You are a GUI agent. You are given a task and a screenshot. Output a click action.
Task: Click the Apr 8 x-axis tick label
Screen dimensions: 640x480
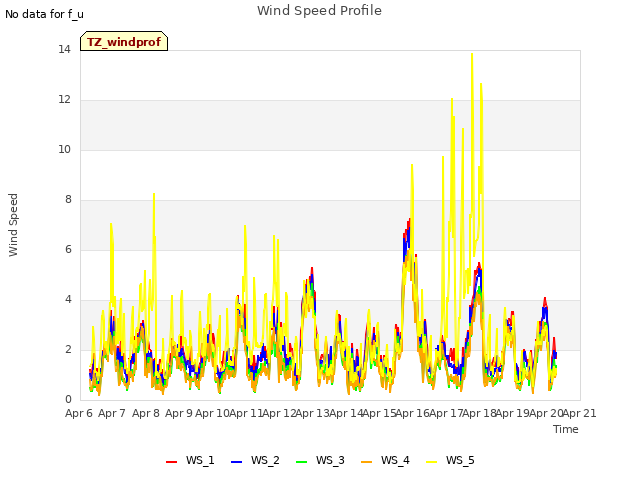click(x=146, y=413)
